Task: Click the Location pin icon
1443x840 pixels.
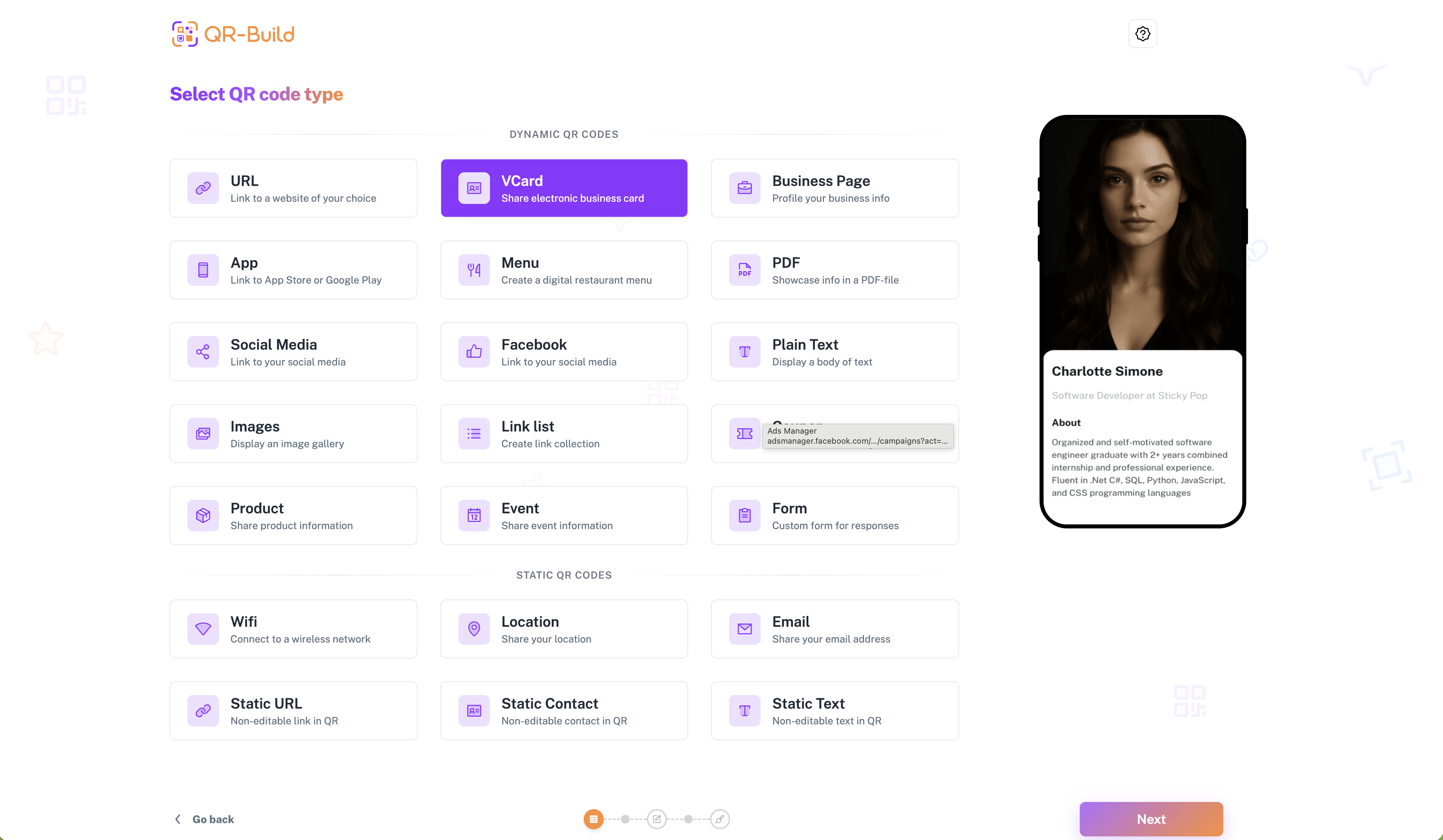Action: [473, 629]
